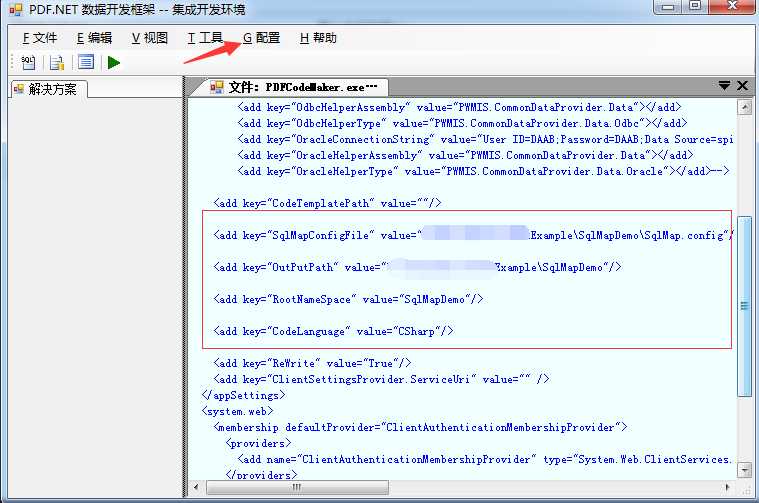Click the closing appSettings tag
Screen dimensions: 759x503
[243, 395]
